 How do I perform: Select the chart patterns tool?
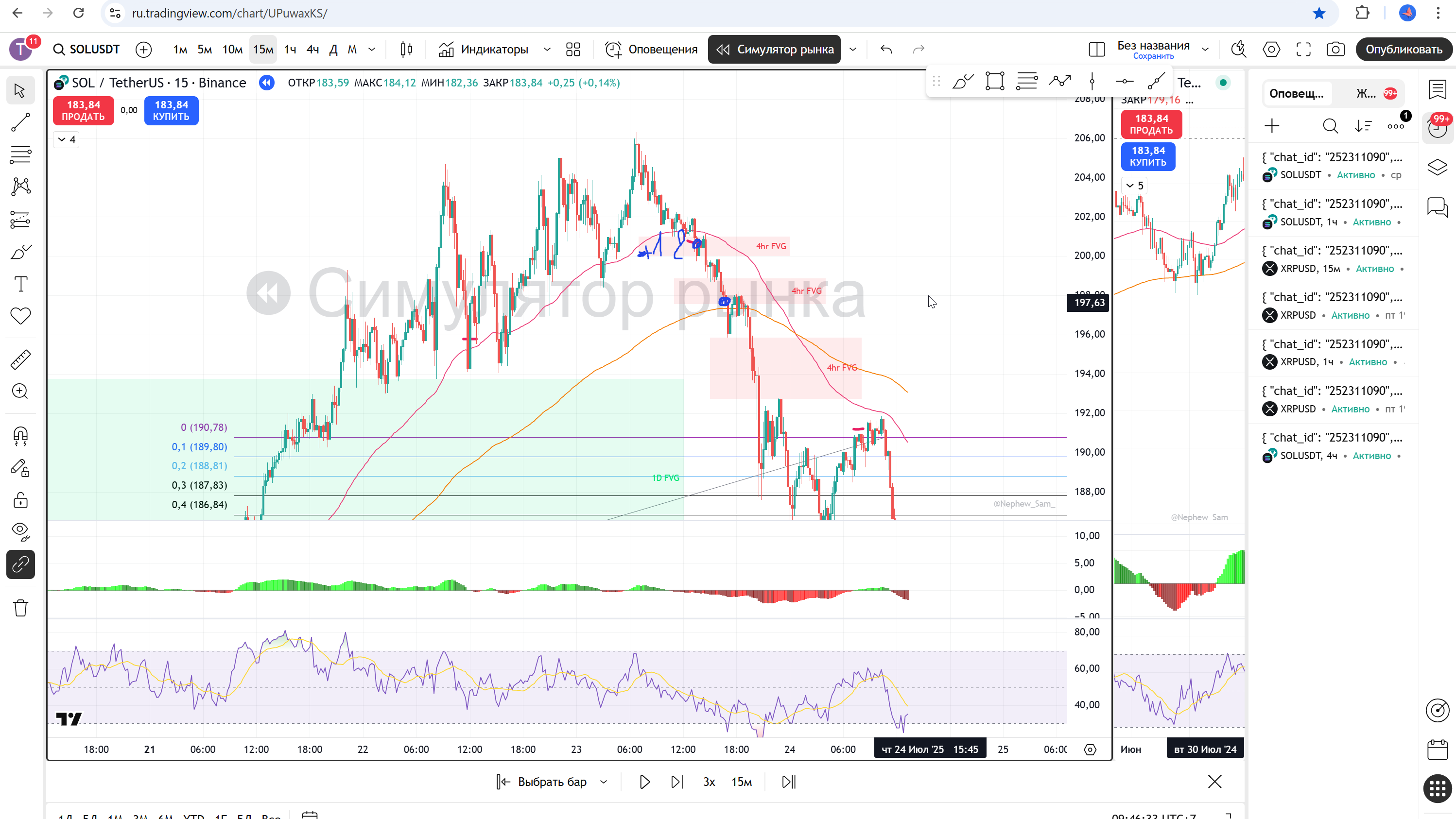tap(20, 187)
